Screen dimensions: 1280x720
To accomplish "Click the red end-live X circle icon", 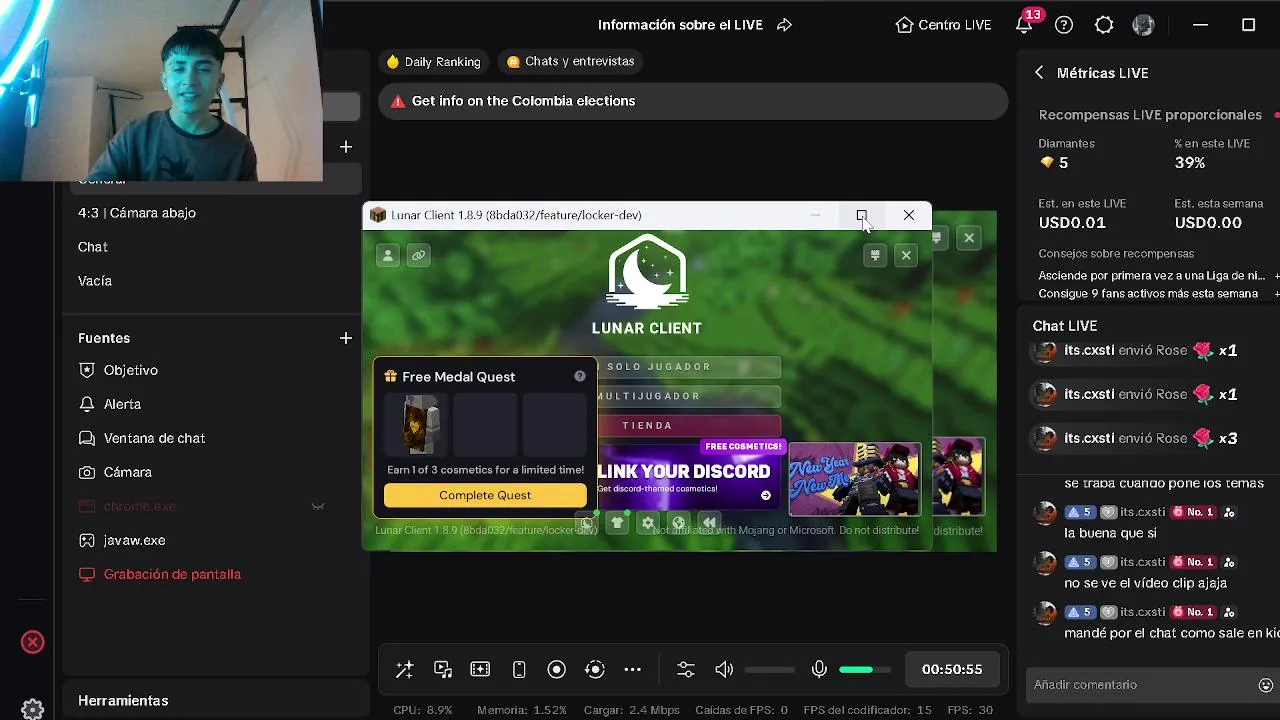I will coord(33,642).
